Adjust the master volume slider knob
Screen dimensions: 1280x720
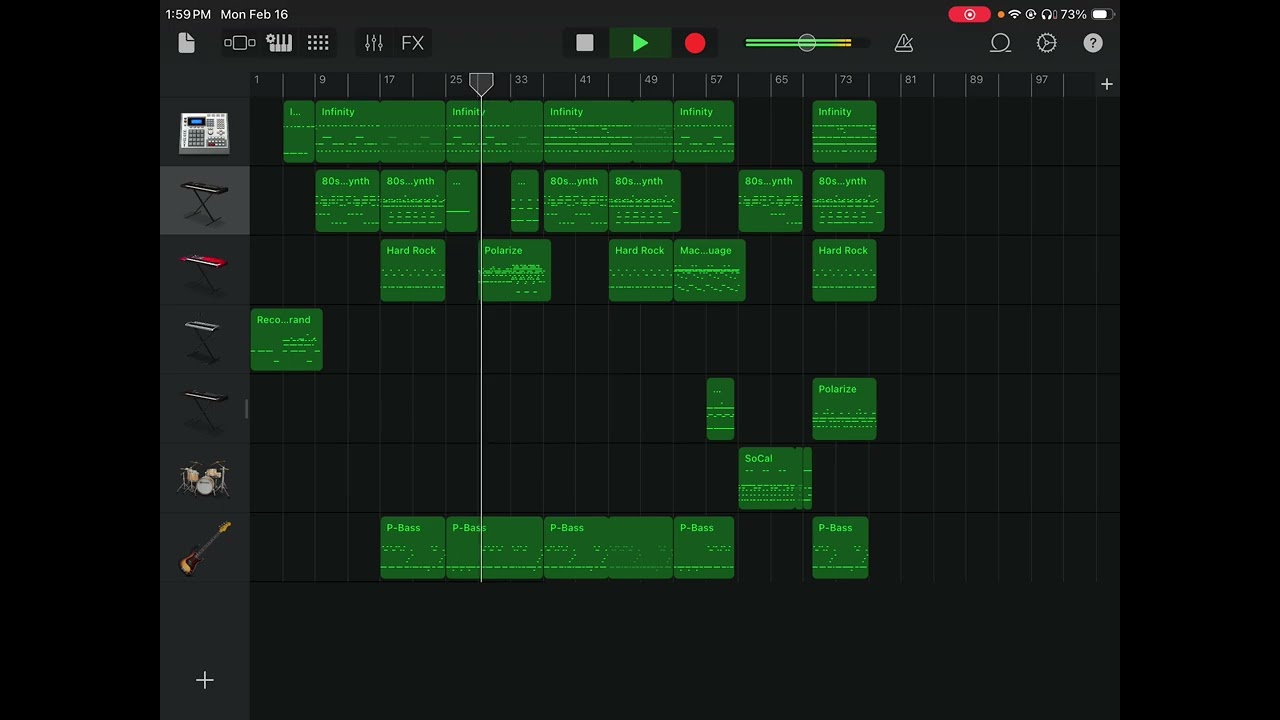[x=807, y=43]
